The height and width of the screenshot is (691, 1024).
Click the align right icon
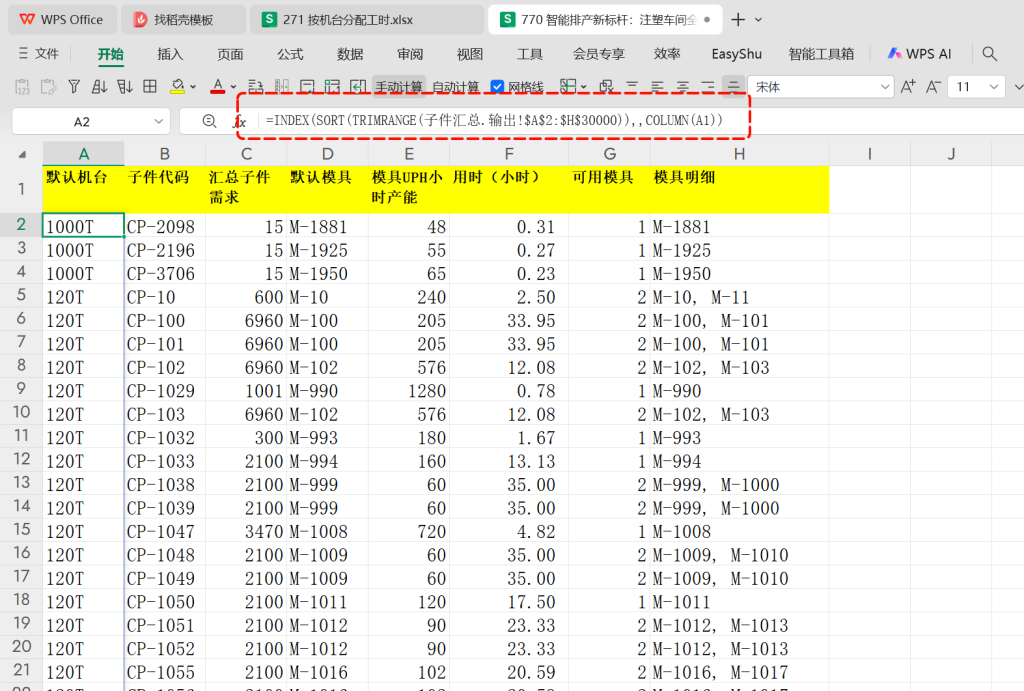tap(708, 87)
